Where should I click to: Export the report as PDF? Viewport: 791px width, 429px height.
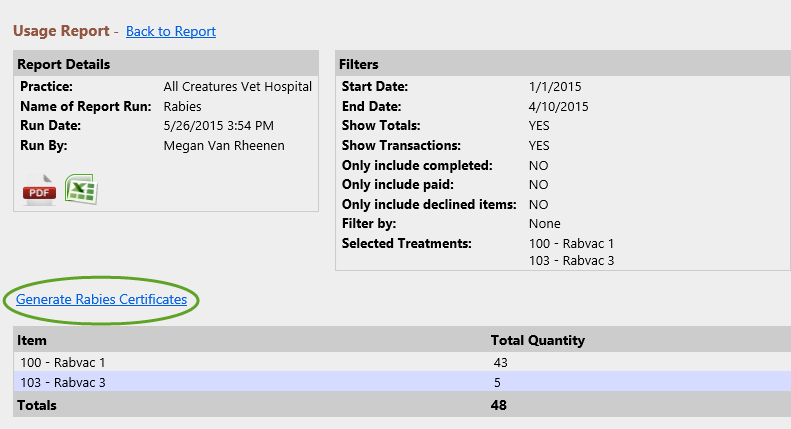click(x=39, y=189)
